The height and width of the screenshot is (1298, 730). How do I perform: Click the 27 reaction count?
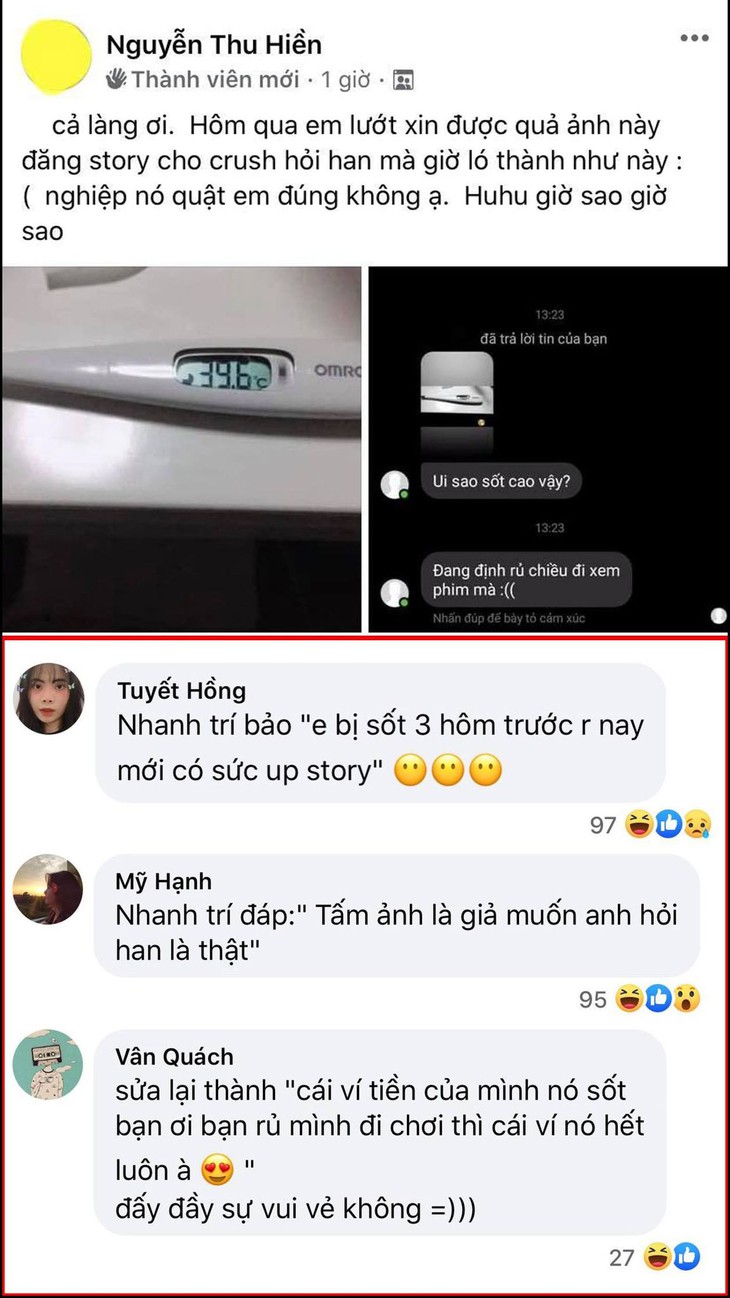[622, 1257]
